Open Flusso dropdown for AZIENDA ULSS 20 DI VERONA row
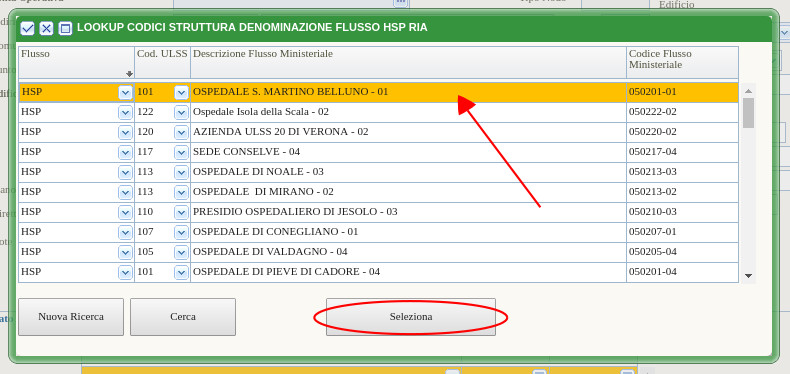Image resolution: width=790 pixels, height=374 pixels. pyautogui.click(x=125, y=133)
